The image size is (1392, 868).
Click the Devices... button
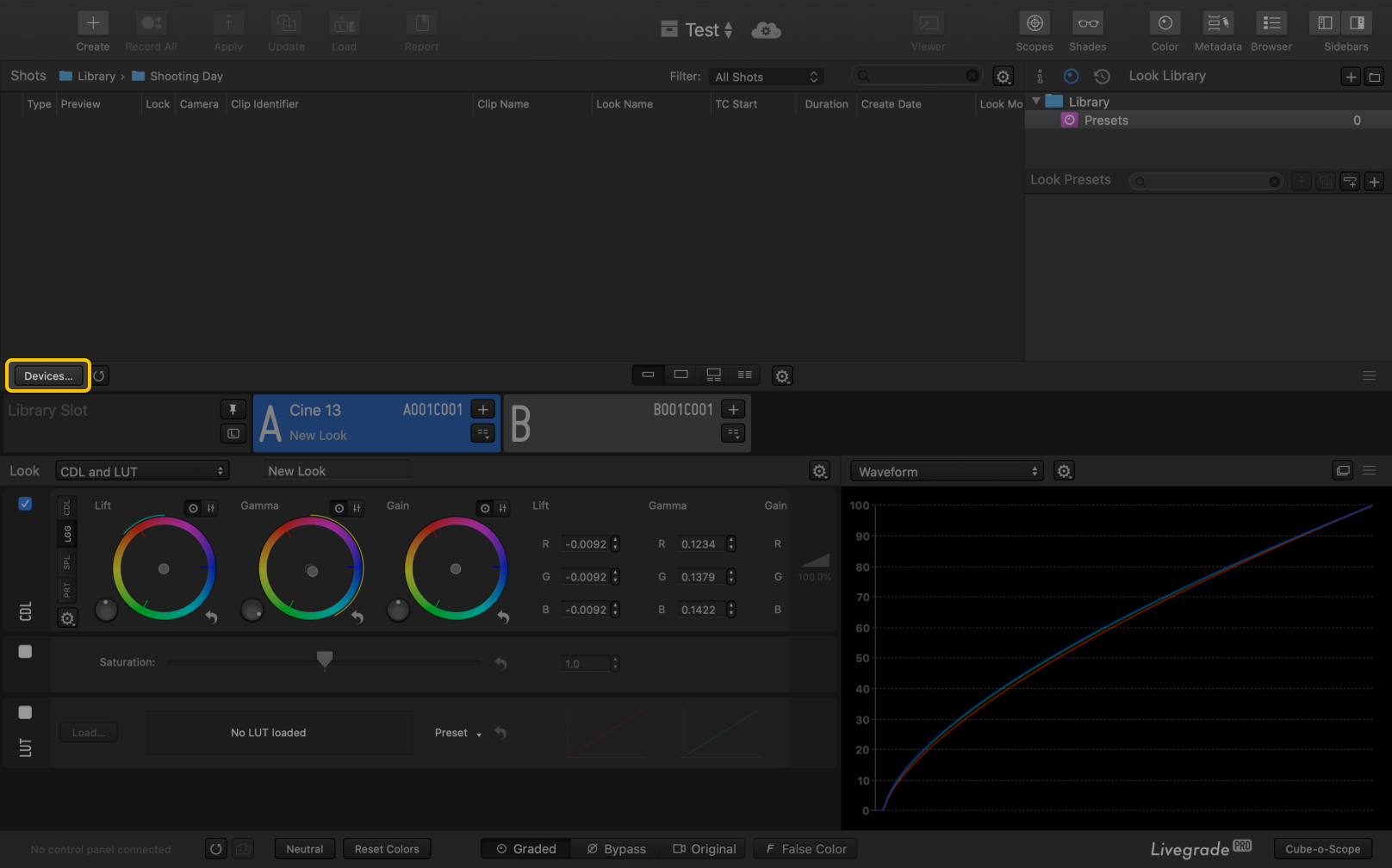pos(48,376)
